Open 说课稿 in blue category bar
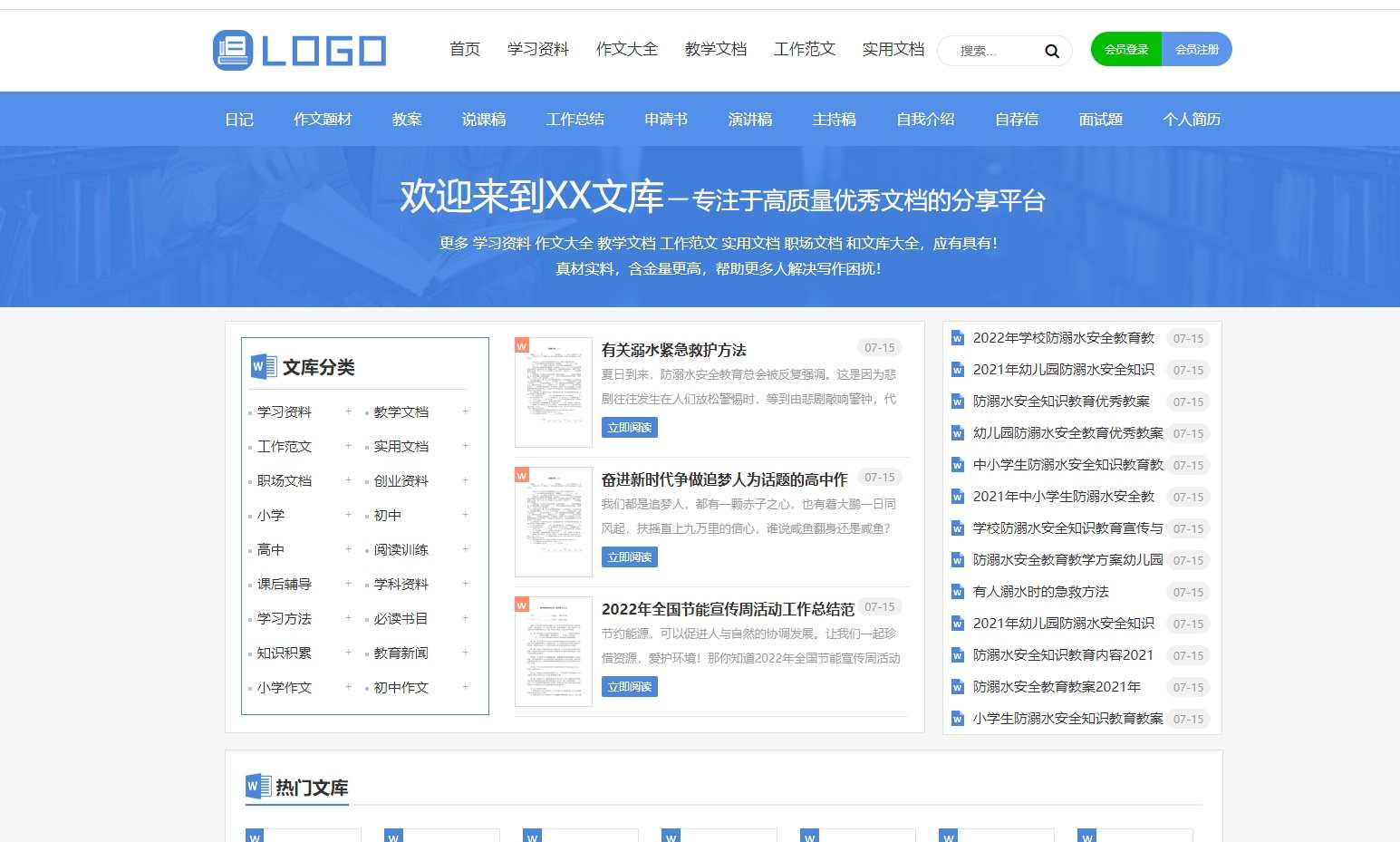 [484, 119]
